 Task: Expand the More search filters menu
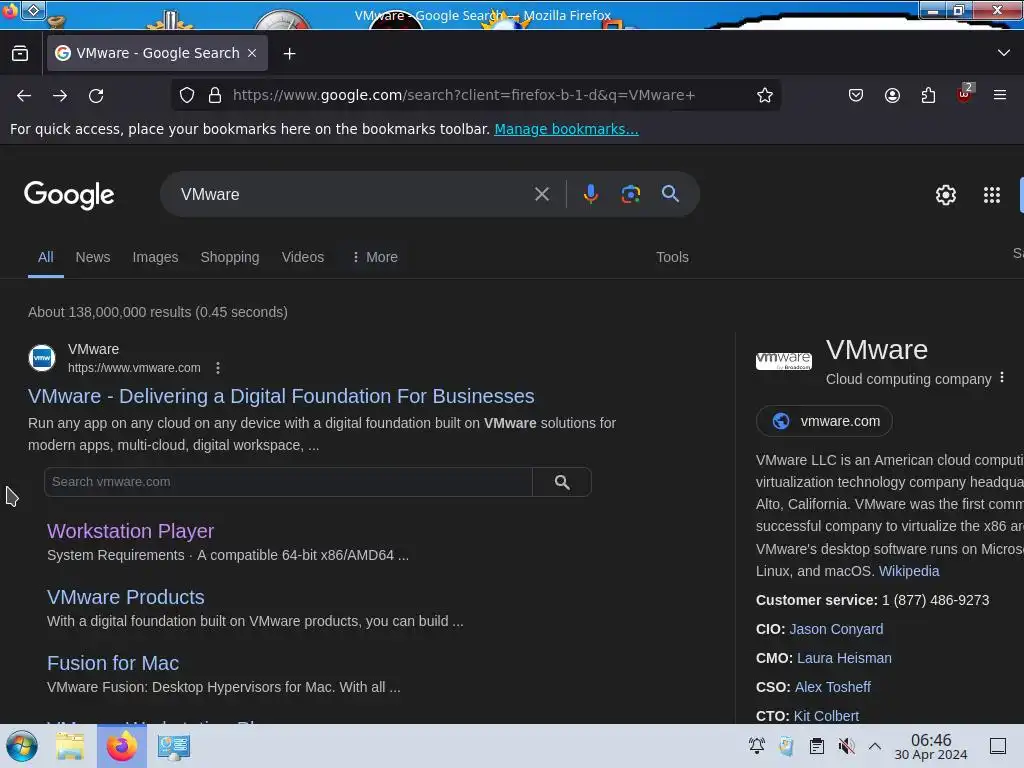(375, 257)
